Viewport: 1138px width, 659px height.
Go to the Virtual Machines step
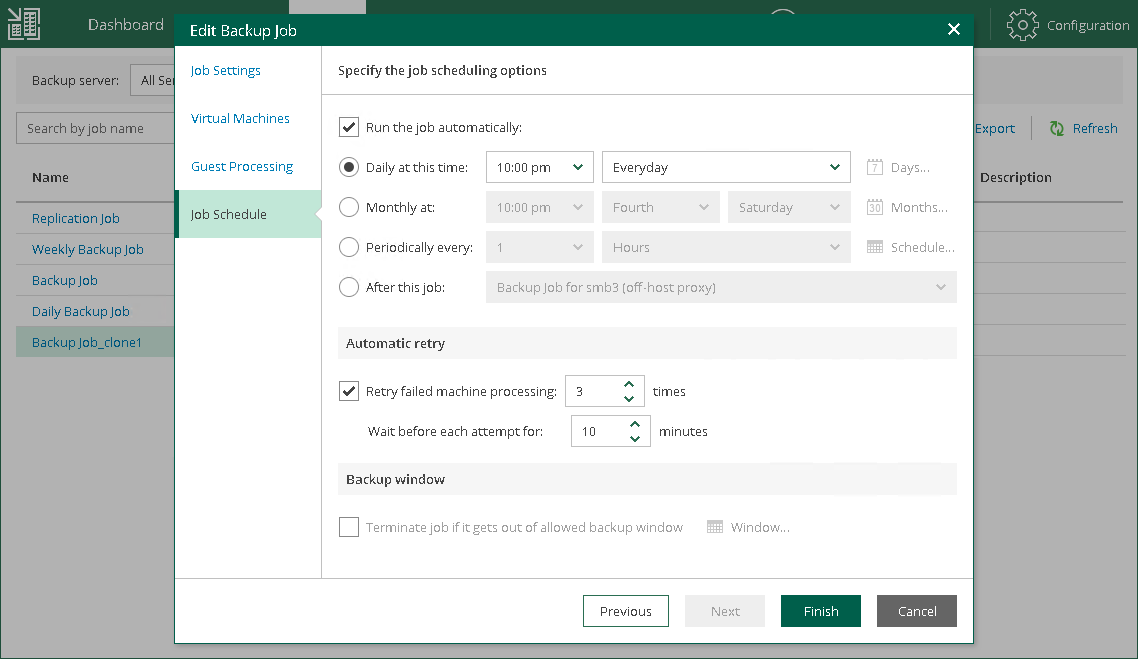click(240, 118)
